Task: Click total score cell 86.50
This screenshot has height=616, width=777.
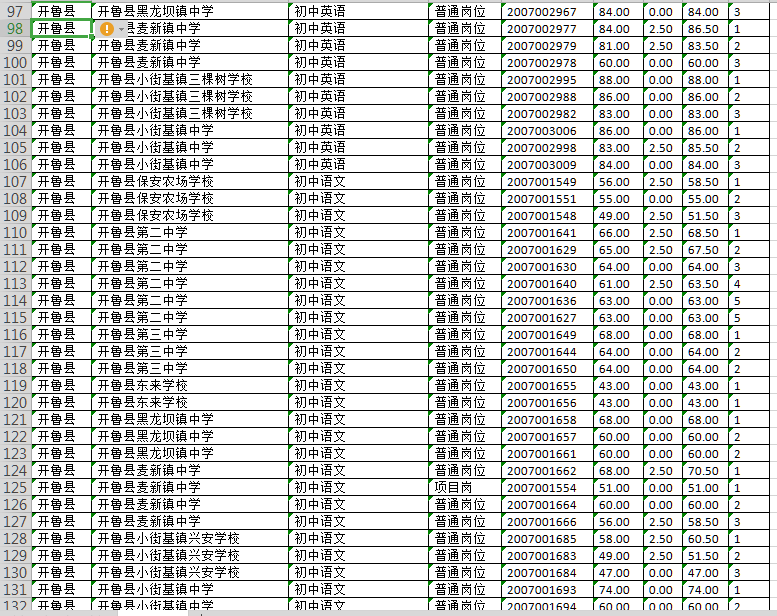Action: (703, 29)
